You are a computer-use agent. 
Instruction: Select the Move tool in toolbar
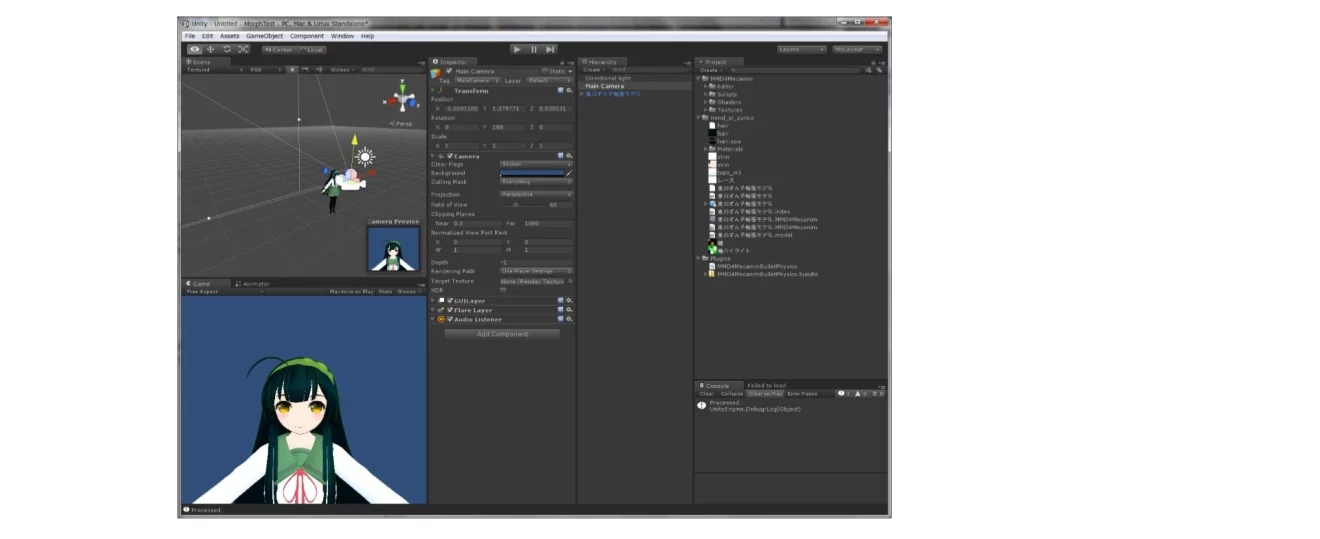[x=211, y=49]
